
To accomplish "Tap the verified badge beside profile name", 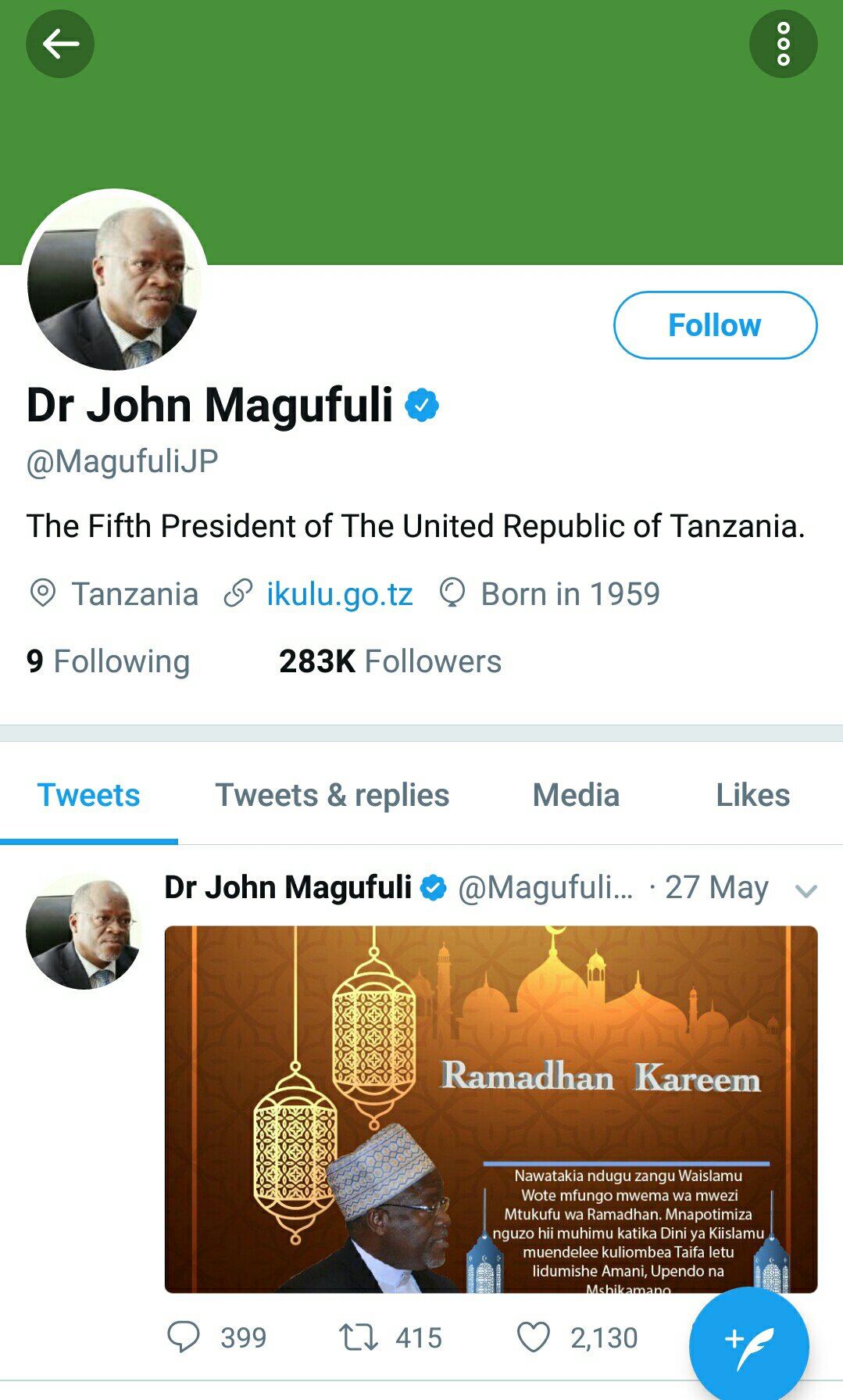I will tap(422, 405).
